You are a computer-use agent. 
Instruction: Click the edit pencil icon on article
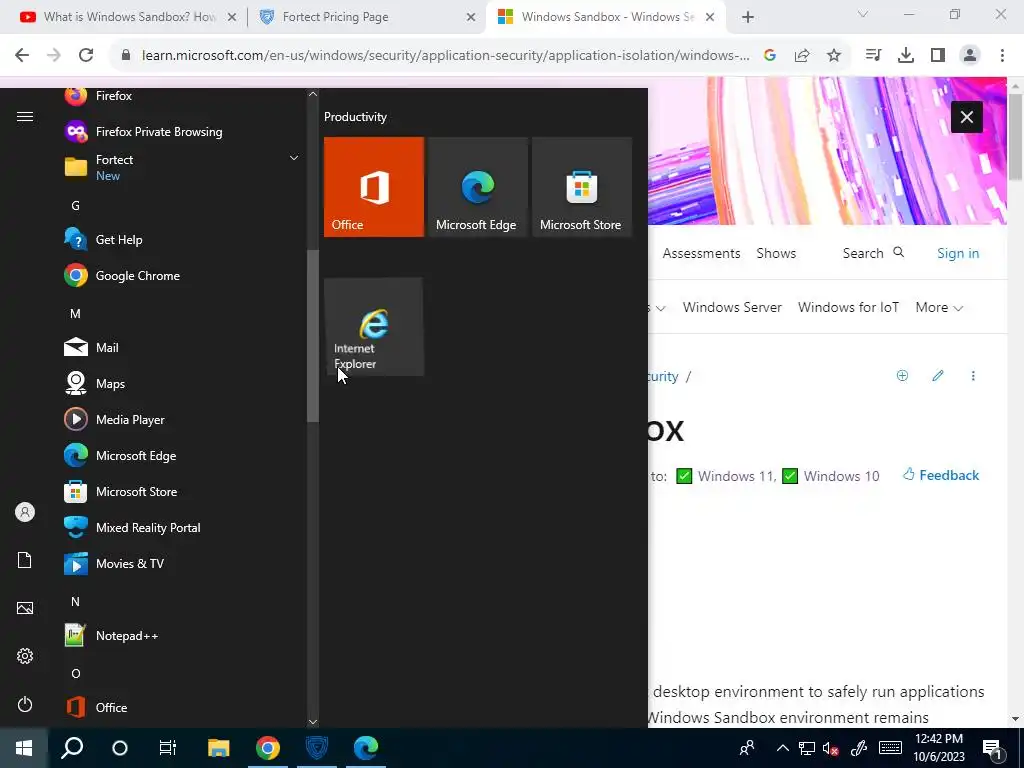938,376
